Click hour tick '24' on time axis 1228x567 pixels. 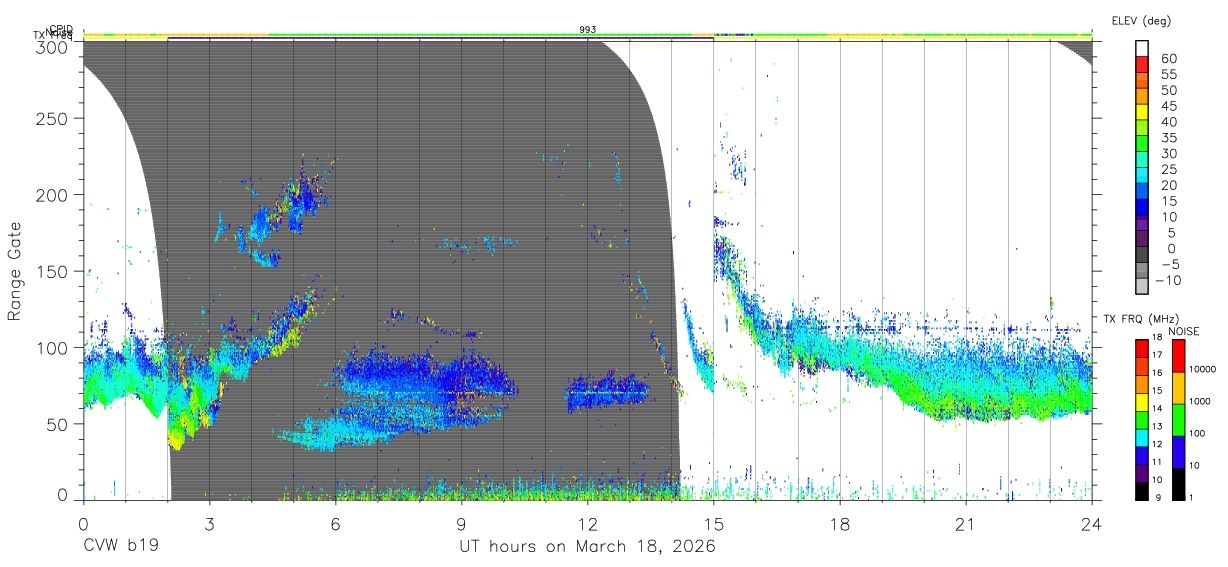[x=1091, y=523]
